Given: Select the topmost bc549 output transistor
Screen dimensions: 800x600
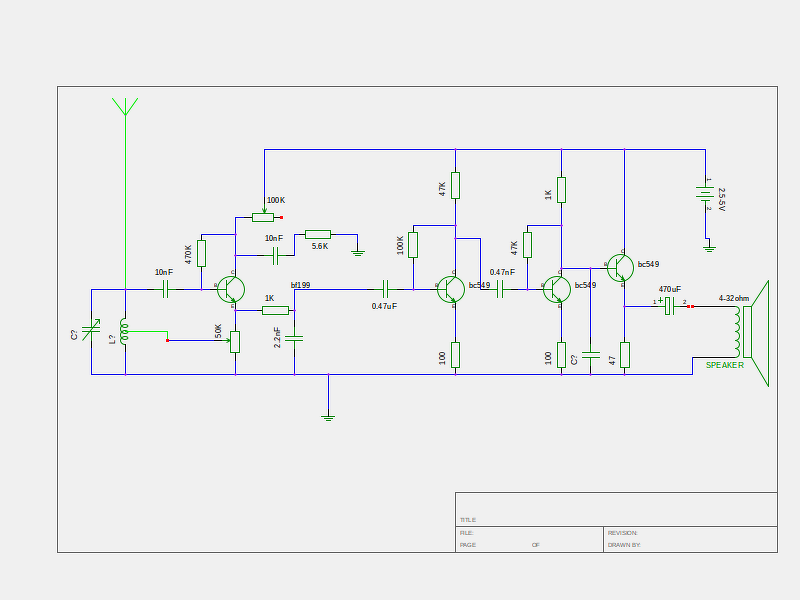Looking at the screenshot, I should point(620,268).
